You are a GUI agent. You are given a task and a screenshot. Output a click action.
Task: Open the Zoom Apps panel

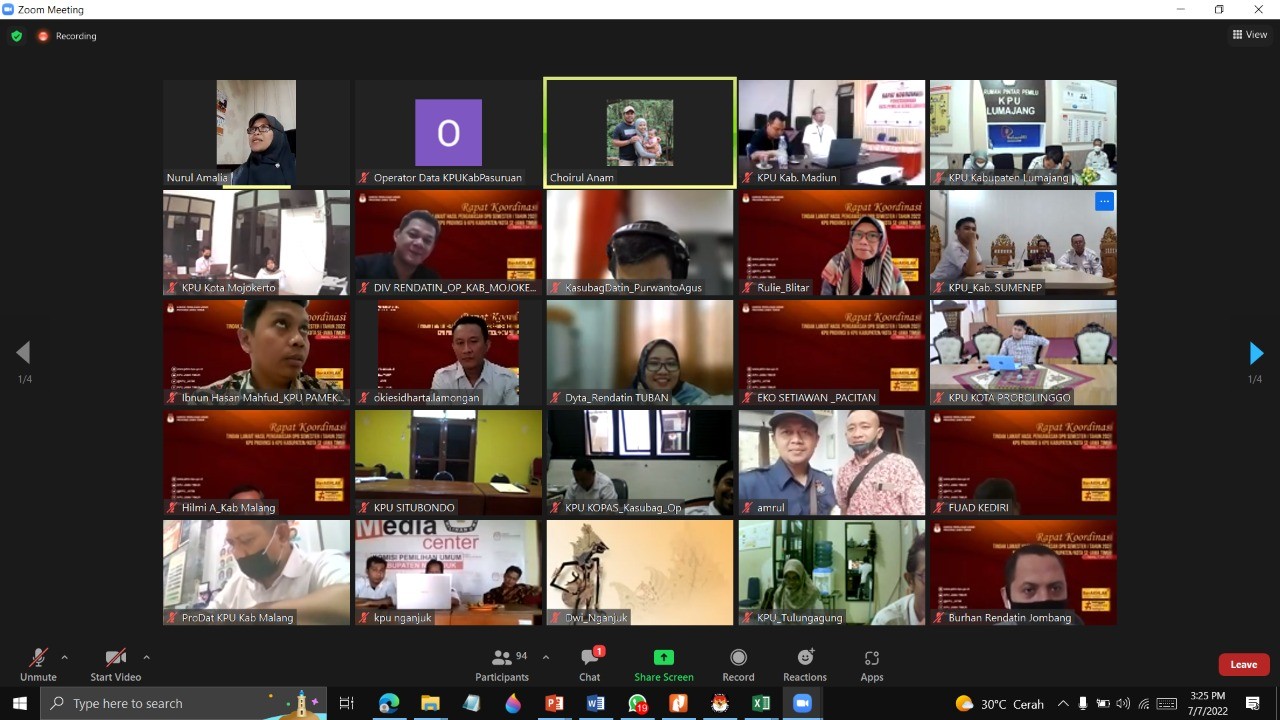point(872,664)
